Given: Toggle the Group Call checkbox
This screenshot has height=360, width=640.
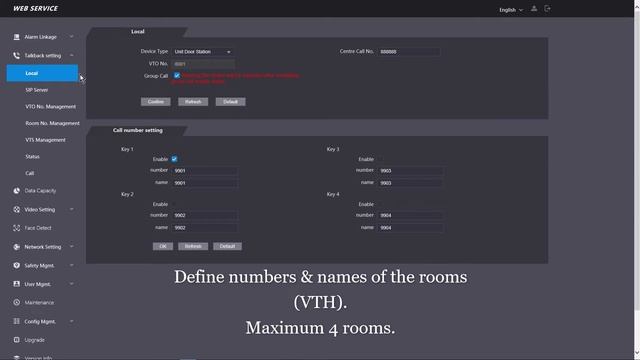Looking at the screenshot, I should (177, 76).
